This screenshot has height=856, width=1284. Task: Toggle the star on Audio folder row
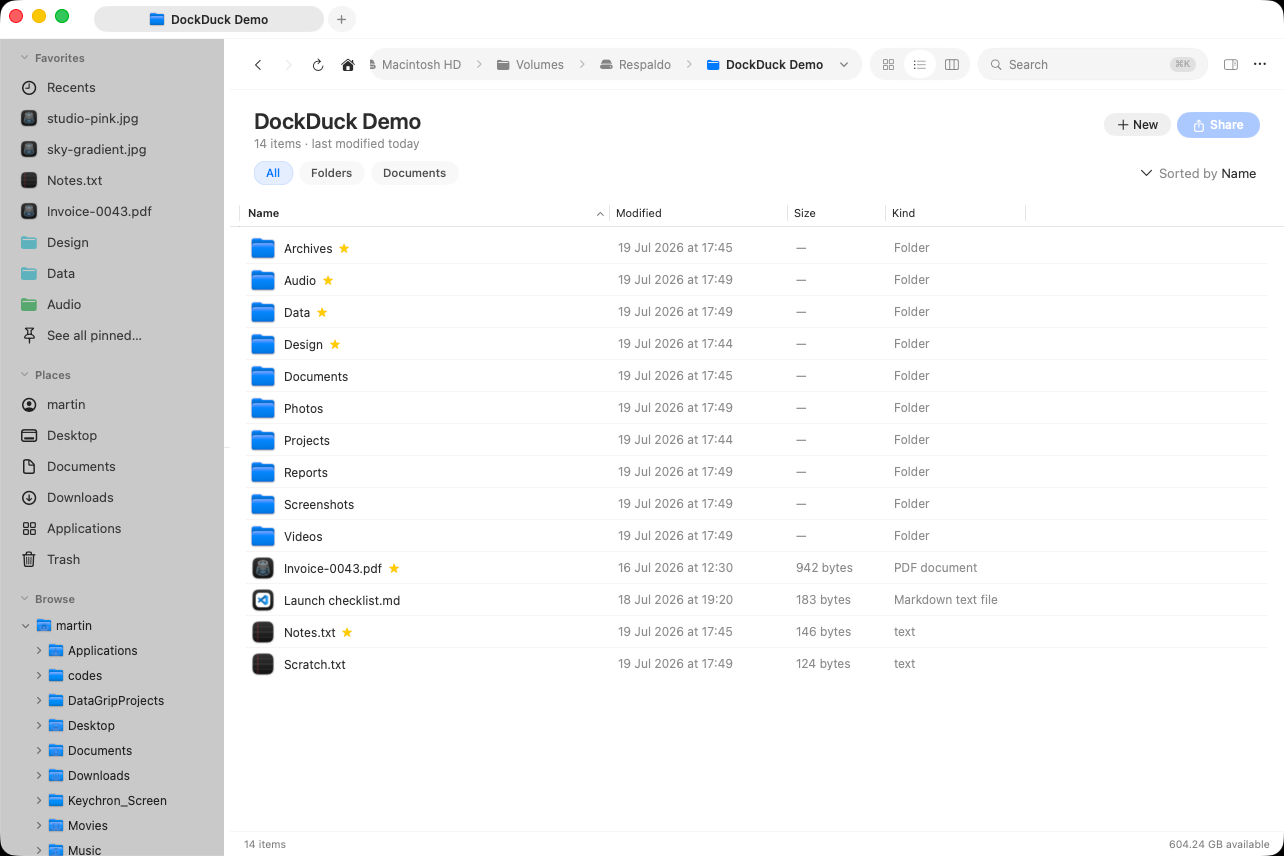click(328, 280)
